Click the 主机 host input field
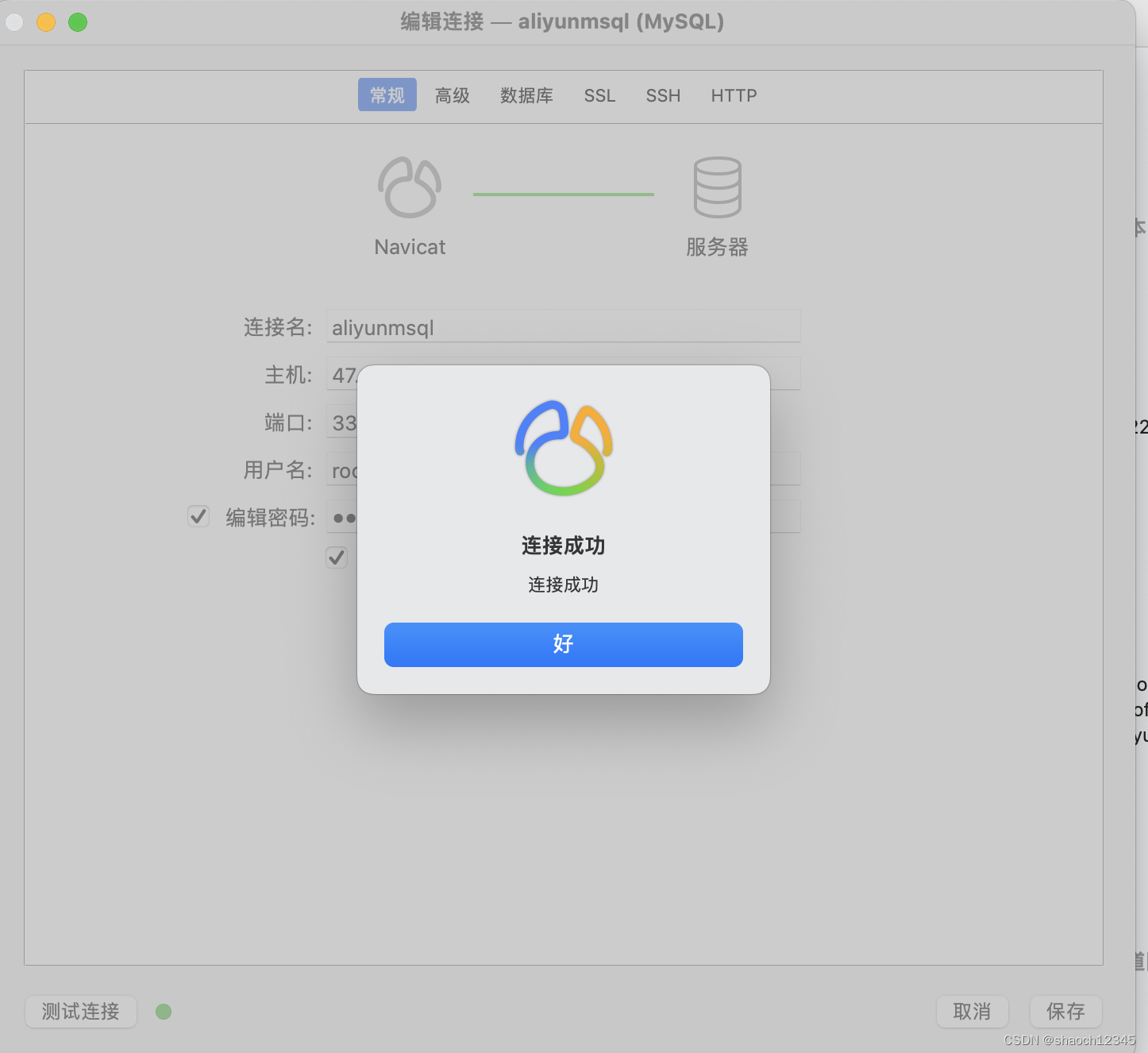Screen dimensions: 1148x1053 pos(564,374)
